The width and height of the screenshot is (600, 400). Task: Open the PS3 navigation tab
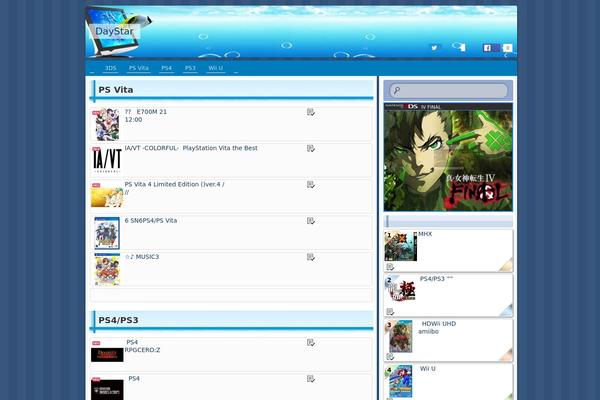(x=190, y=68)
